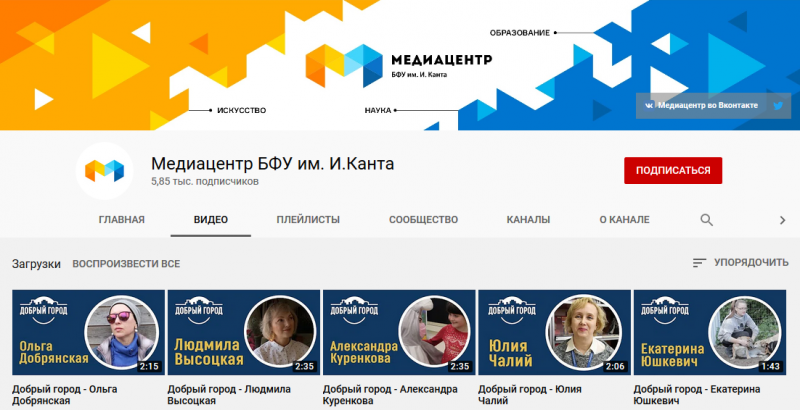The image size is (800, 410).
Task: Click Медиацентр logo in banner center
Action: click(x=398, y=66)
